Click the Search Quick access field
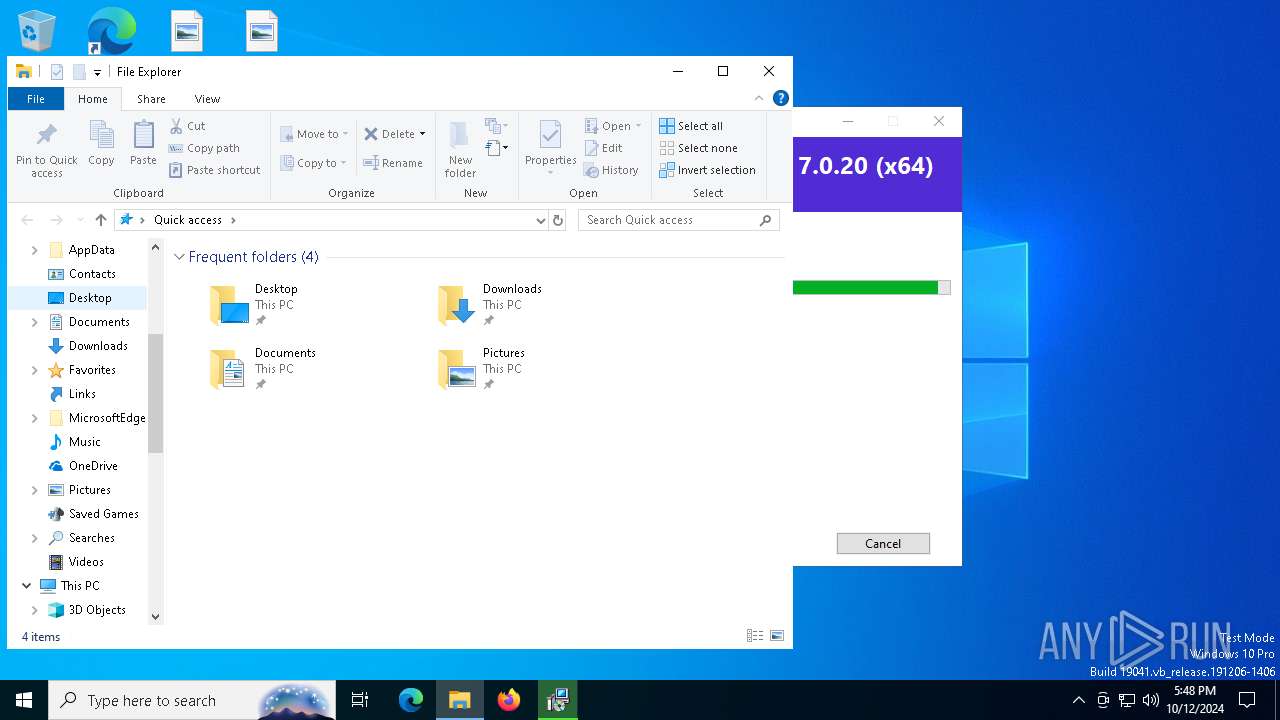 pos(668,220)
